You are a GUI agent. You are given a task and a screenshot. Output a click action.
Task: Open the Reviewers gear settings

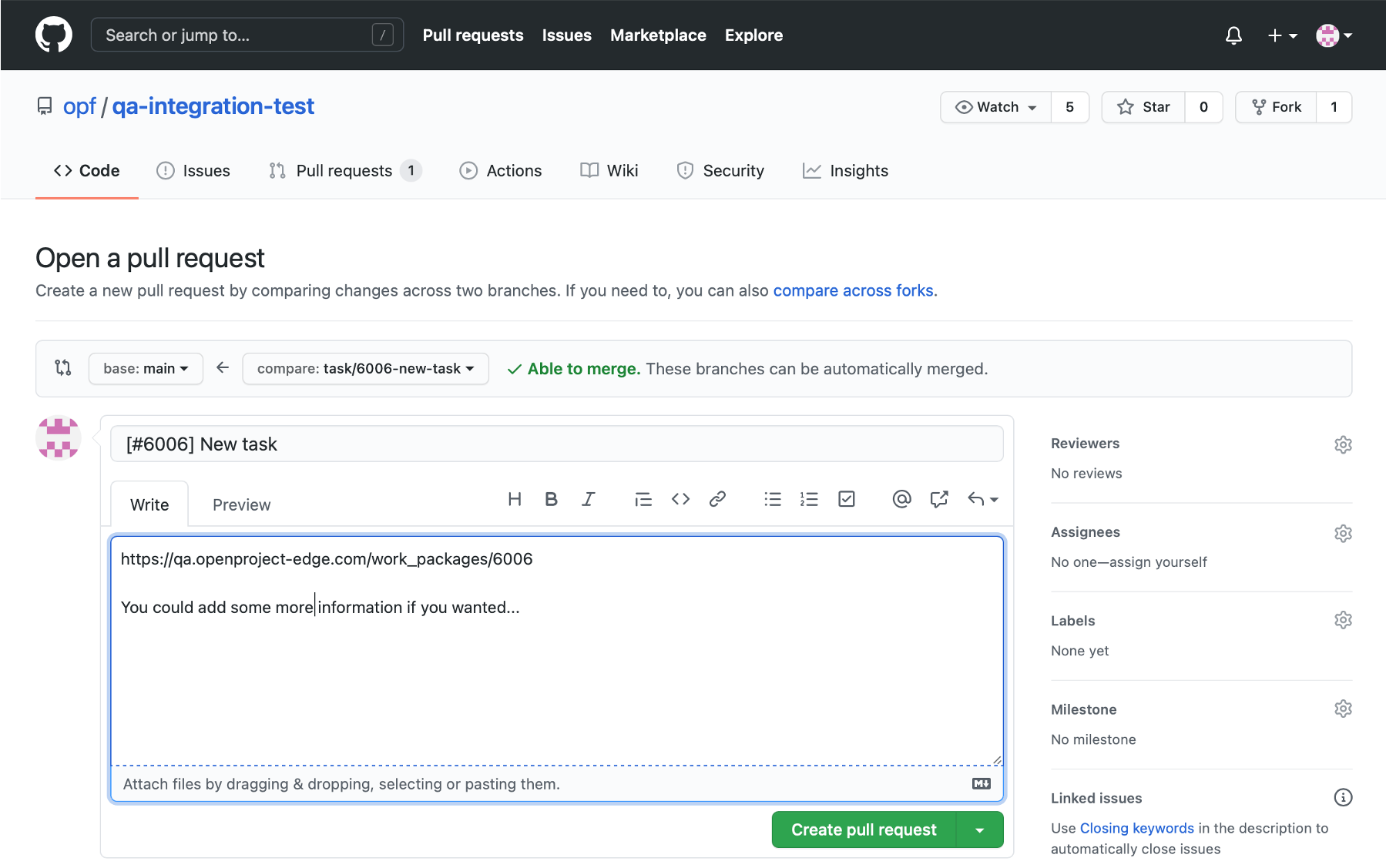pos(1343,444)
